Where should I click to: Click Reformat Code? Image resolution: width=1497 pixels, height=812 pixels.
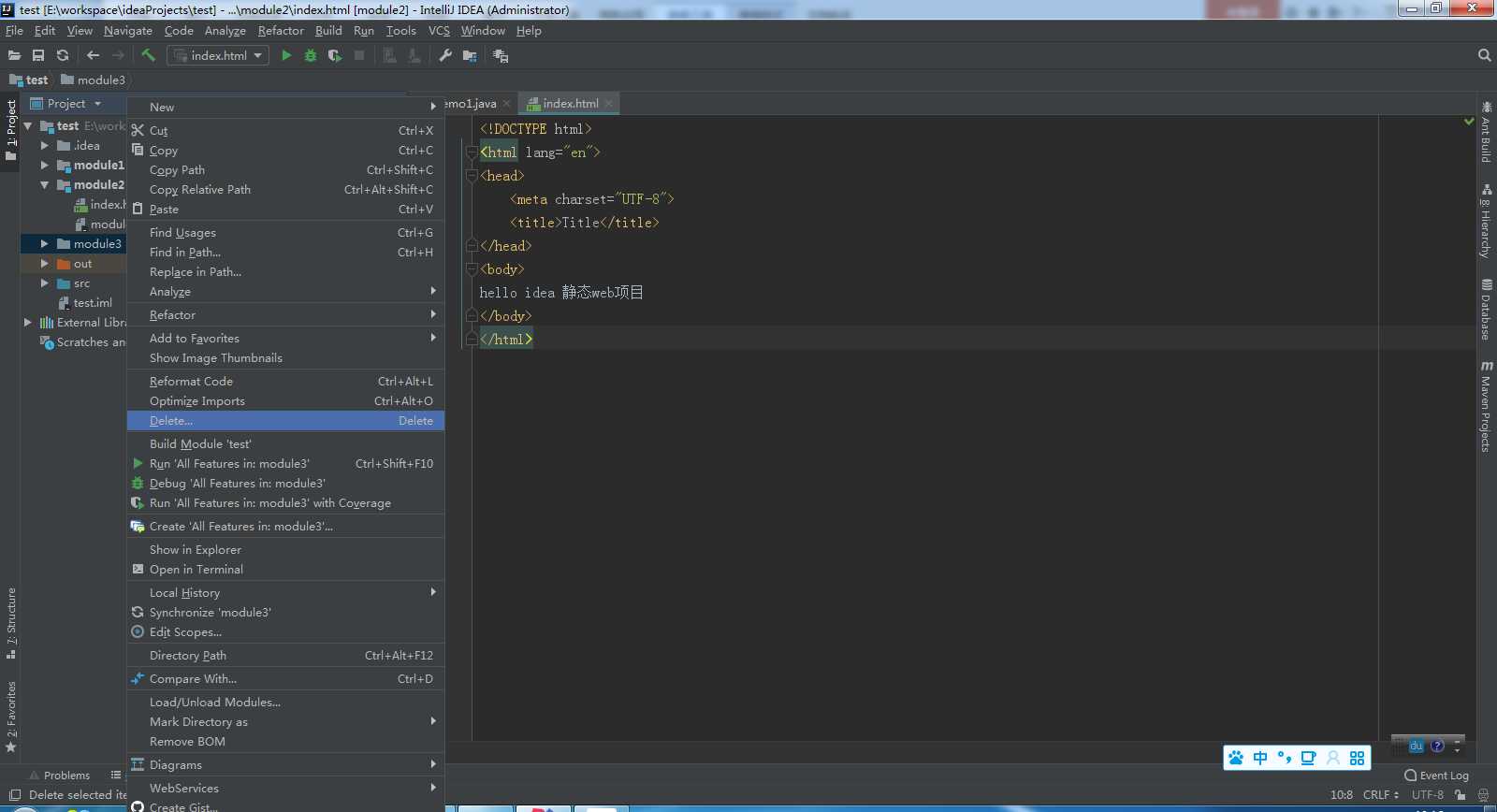coord(285,382)
